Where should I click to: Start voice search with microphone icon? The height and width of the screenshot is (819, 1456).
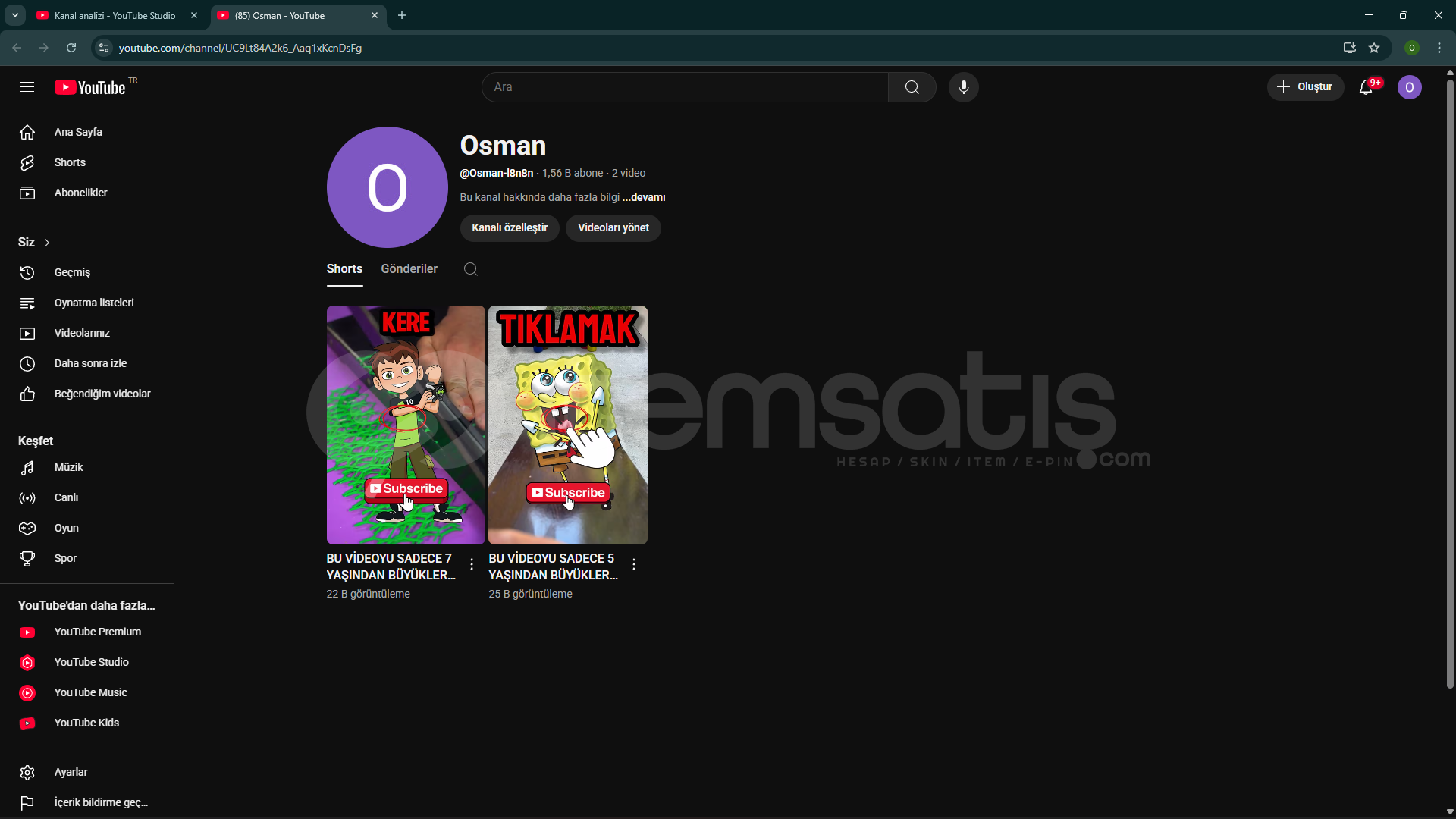pos(964,87)
